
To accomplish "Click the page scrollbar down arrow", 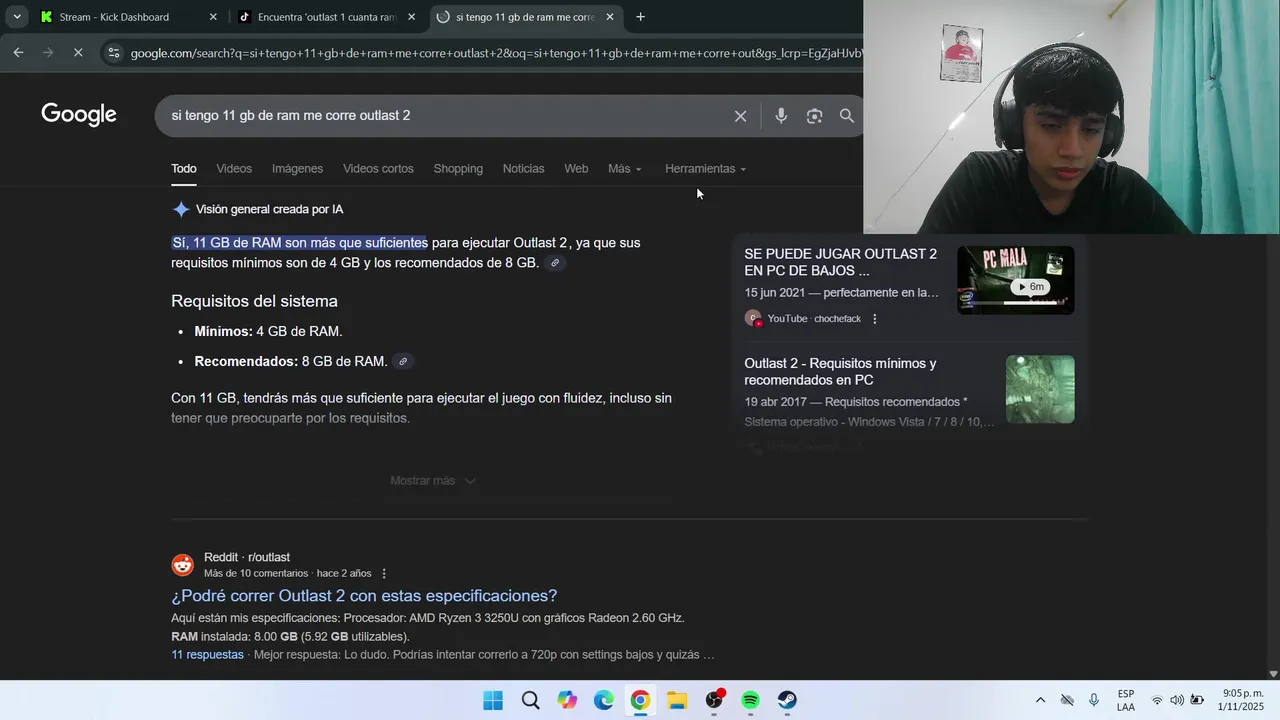I will tap(1273, 674).
